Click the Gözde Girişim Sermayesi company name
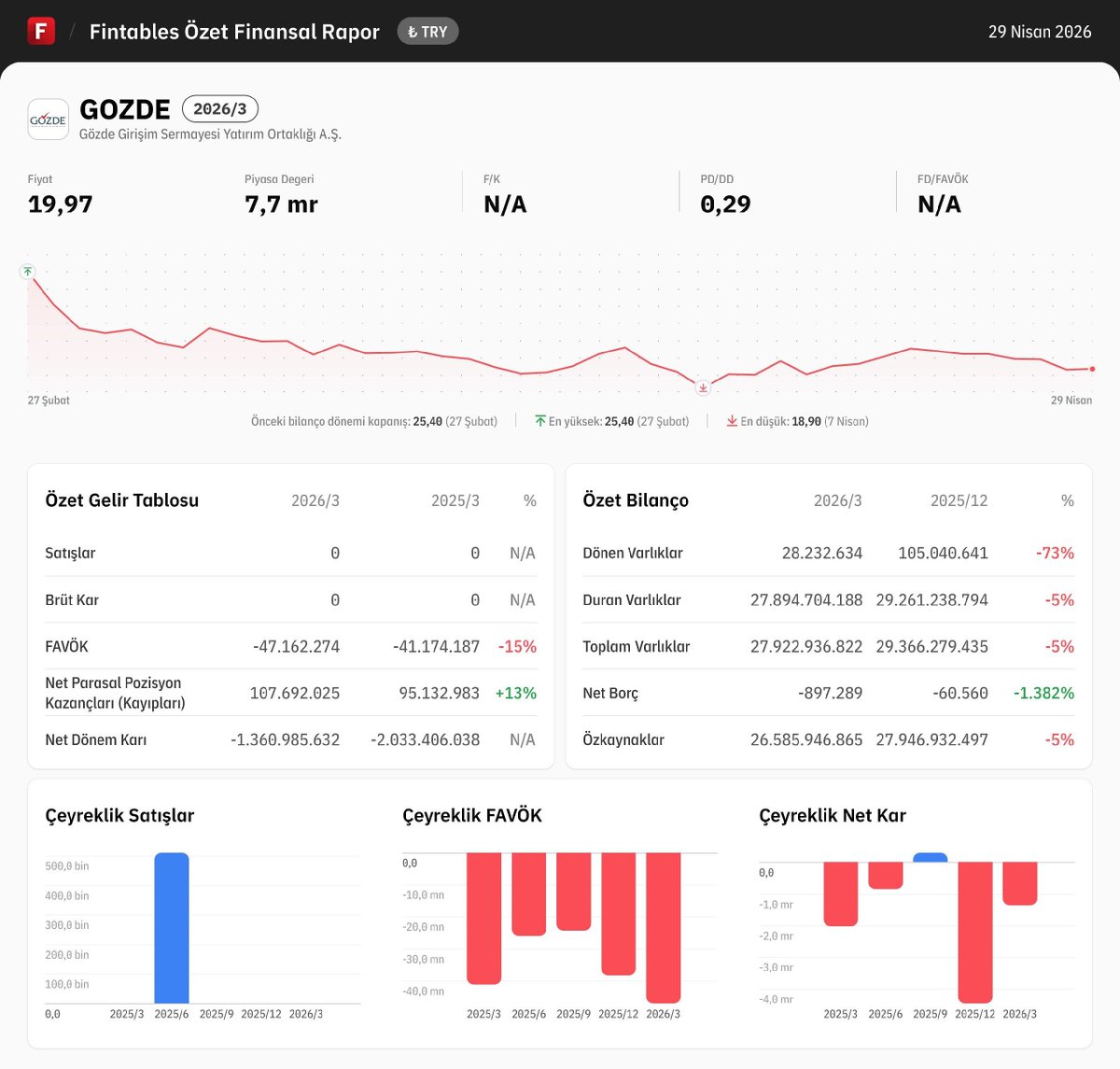 [x=210, y=134]
